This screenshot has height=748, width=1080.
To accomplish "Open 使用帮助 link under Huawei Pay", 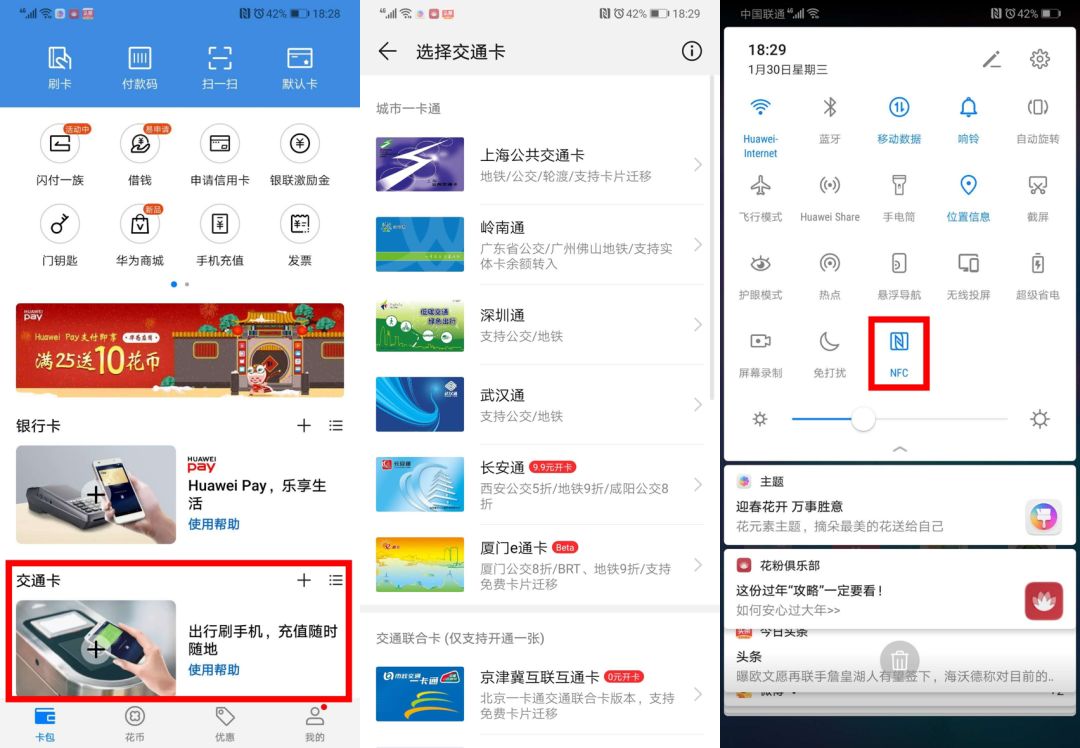I will coord(214,524).
